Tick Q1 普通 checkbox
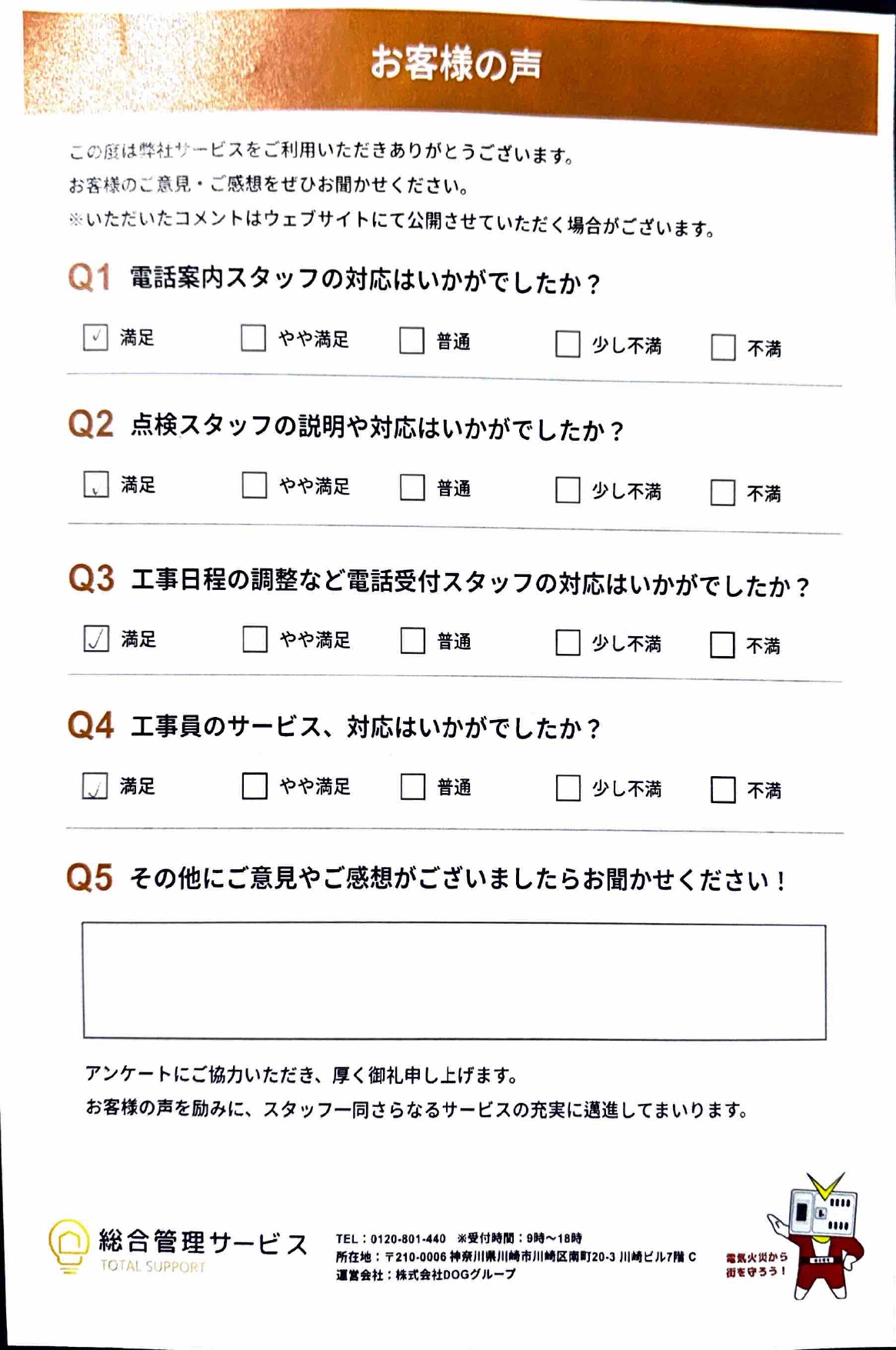The width and height of the screenshot is (896, 1350). click(x=411, y=341)
